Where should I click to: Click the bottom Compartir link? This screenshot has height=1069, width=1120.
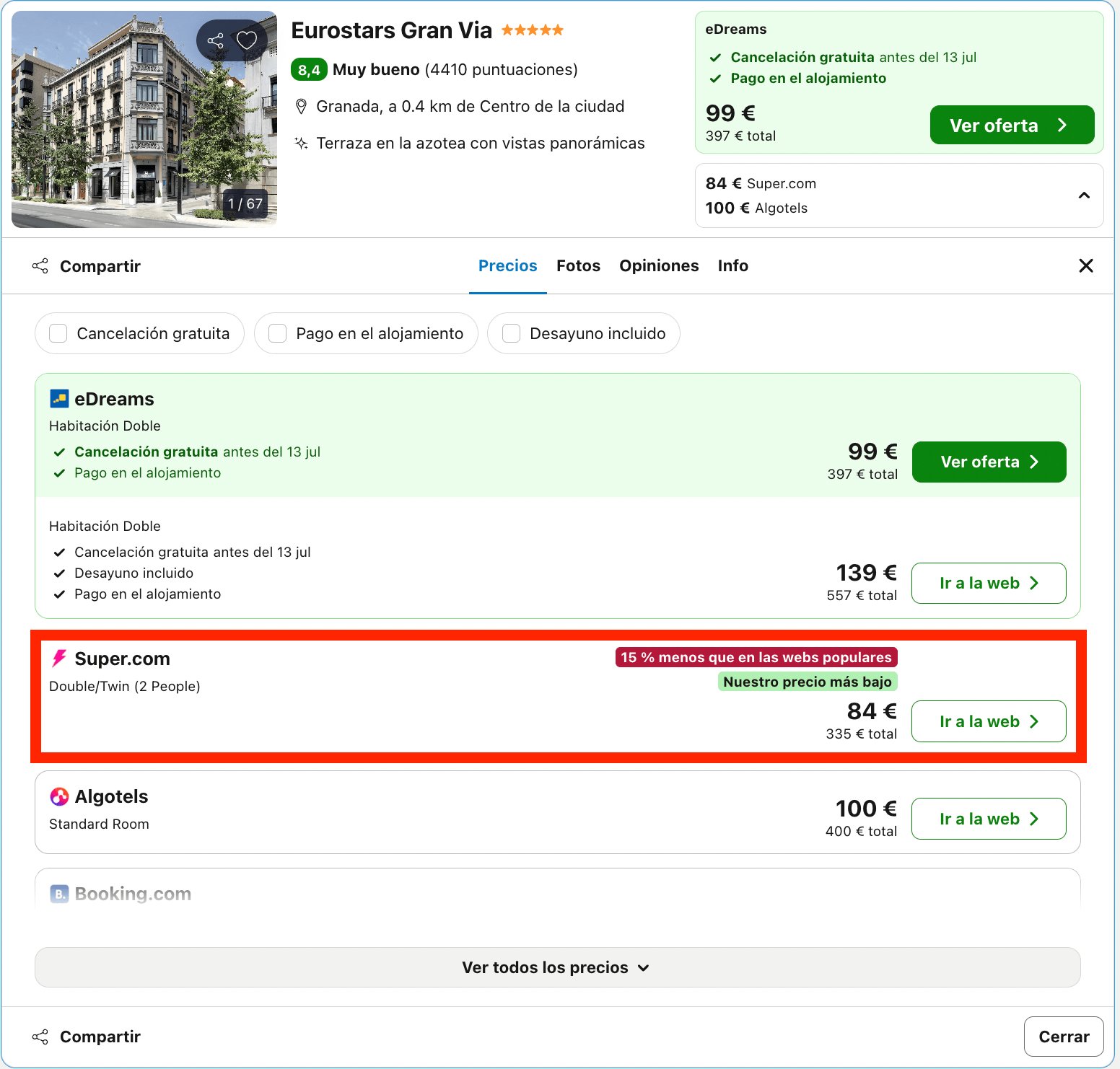point(100,1037)
